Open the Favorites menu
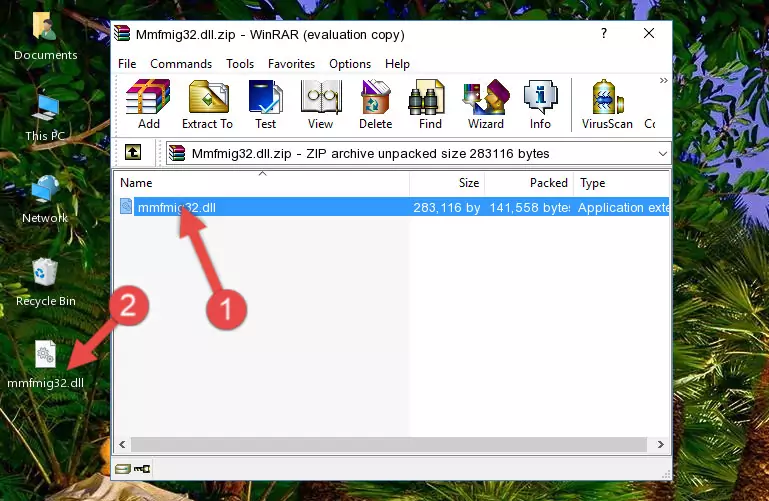 (291, 64)
